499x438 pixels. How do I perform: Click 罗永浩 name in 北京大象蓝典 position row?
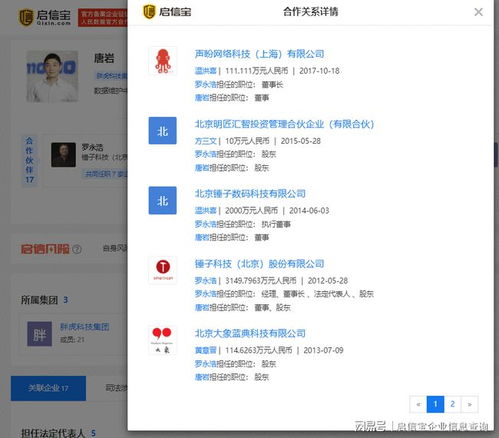[x=206, y=364]
